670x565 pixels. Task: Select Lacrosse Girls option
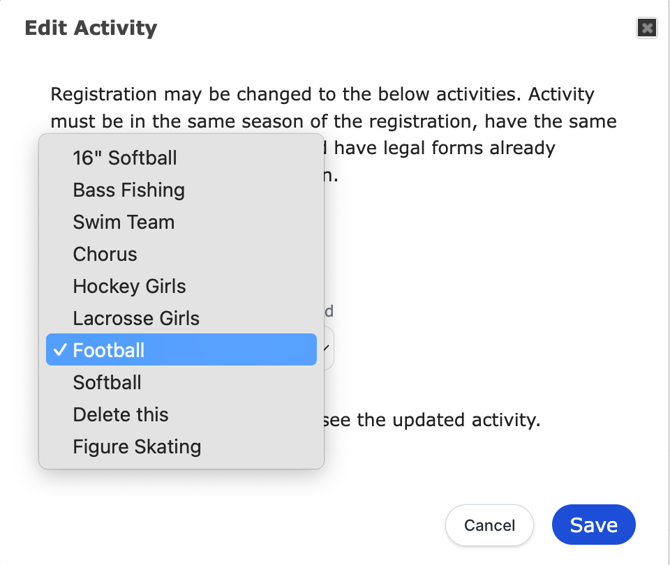(x=181, y=318)
